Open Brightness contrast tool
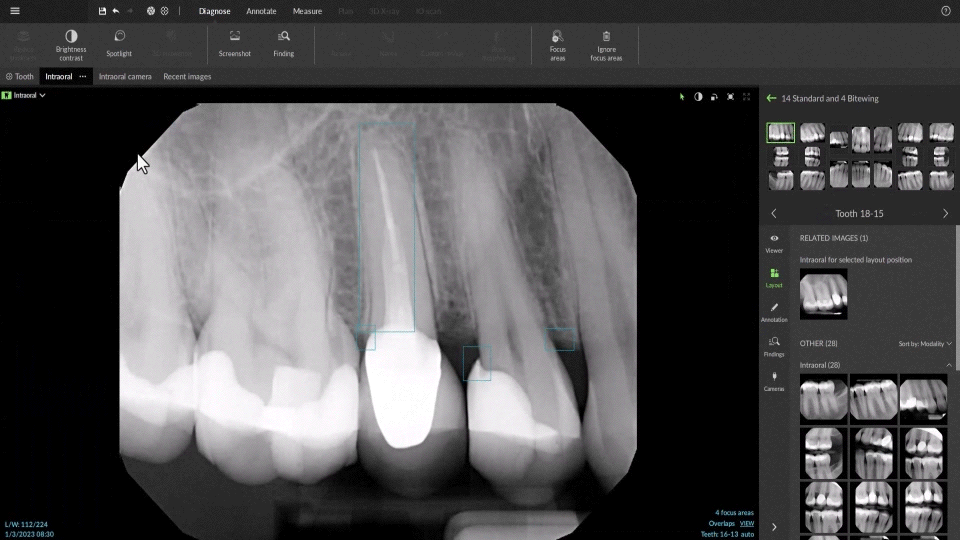960x540 pixels. click(x=71, y=45)
